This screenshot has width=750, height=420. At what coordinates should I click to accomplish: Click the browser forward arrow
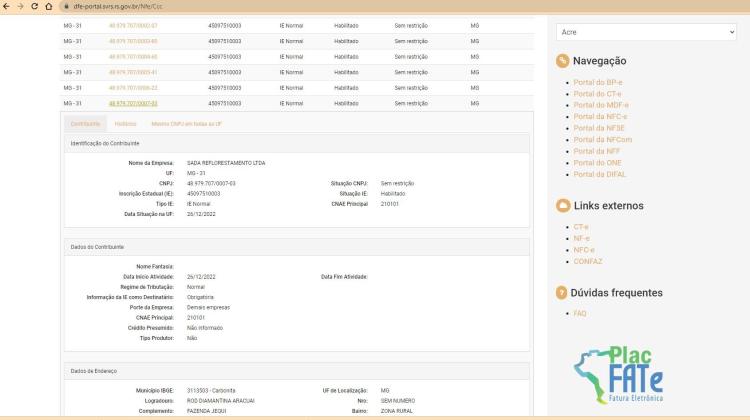(20, 7)
